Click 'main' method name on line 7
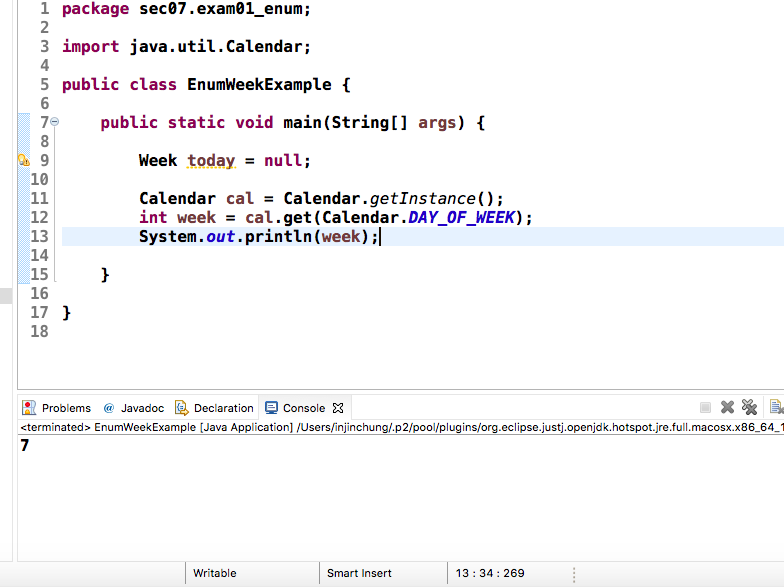 302,122
